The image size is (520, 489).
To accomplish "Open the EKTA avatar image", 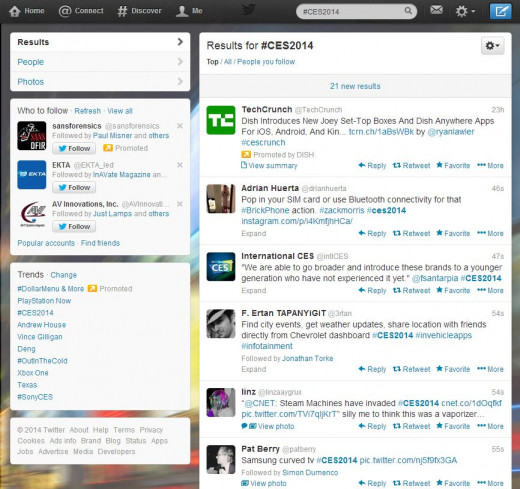I will 32,175.
